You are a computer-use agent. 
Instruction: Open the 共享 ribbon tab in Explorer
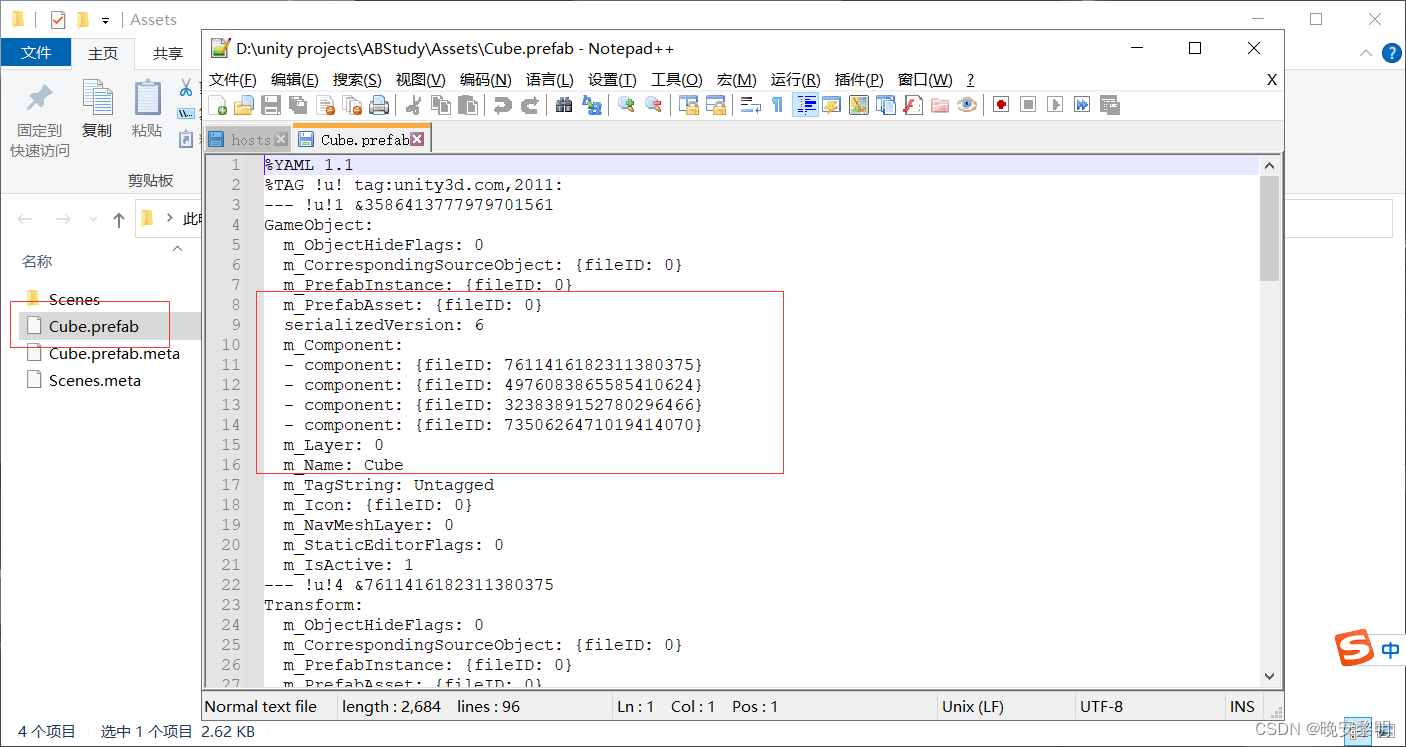point(168,53)
